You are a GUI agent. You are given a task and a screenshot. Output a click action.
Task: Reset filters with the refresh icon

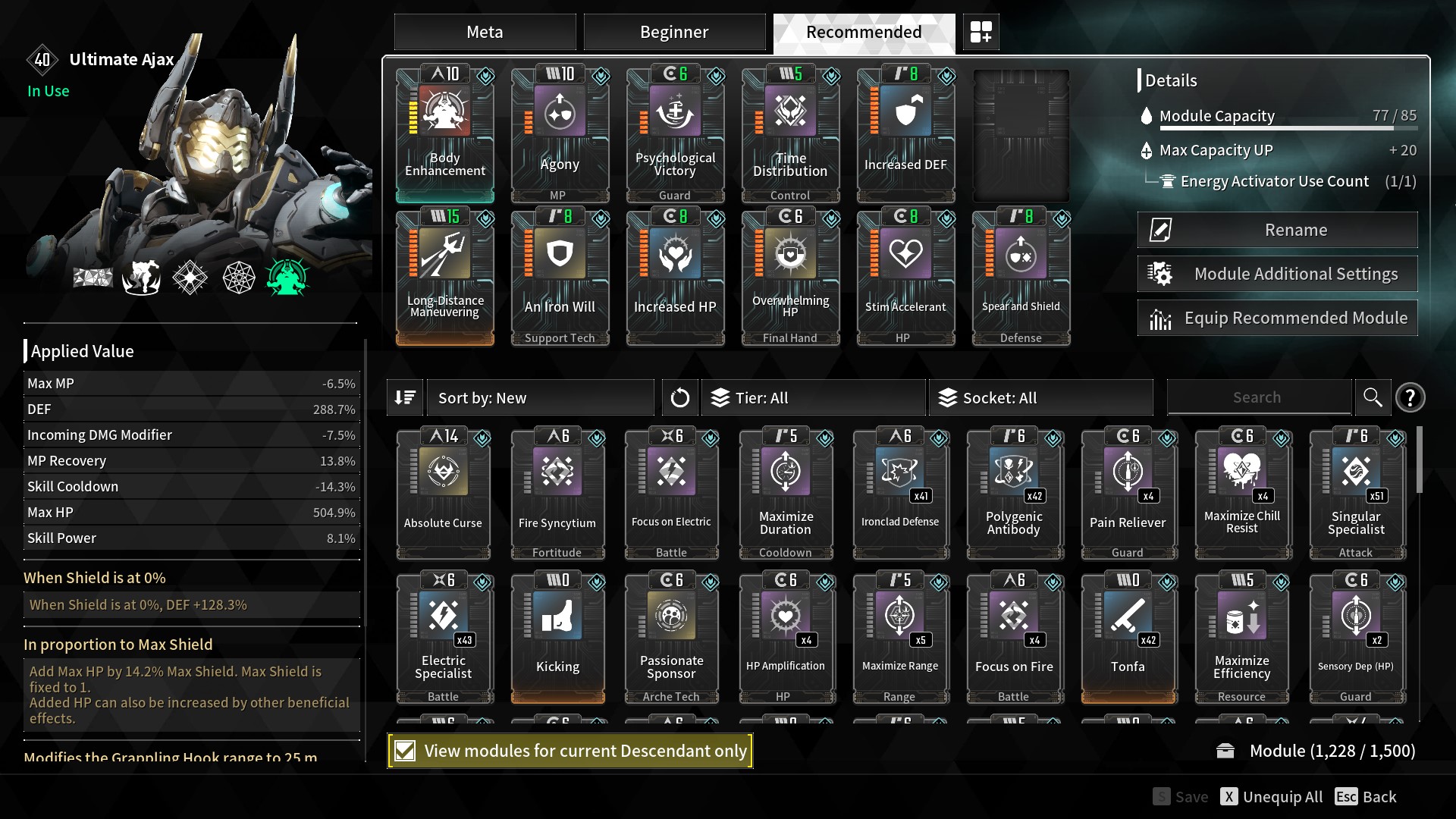point(679,397)
